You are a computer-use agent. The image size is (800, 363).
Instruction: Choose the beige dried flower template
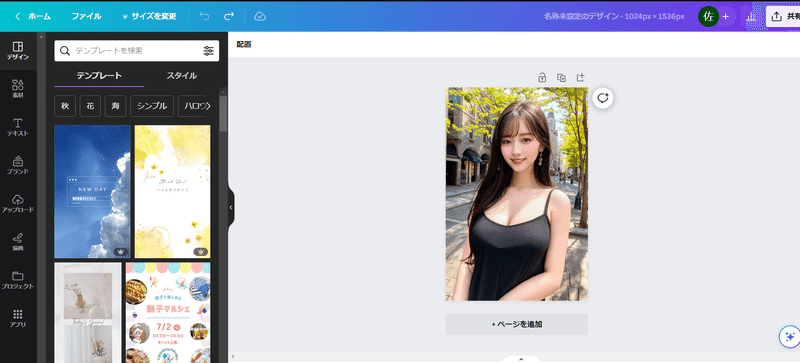88,312
